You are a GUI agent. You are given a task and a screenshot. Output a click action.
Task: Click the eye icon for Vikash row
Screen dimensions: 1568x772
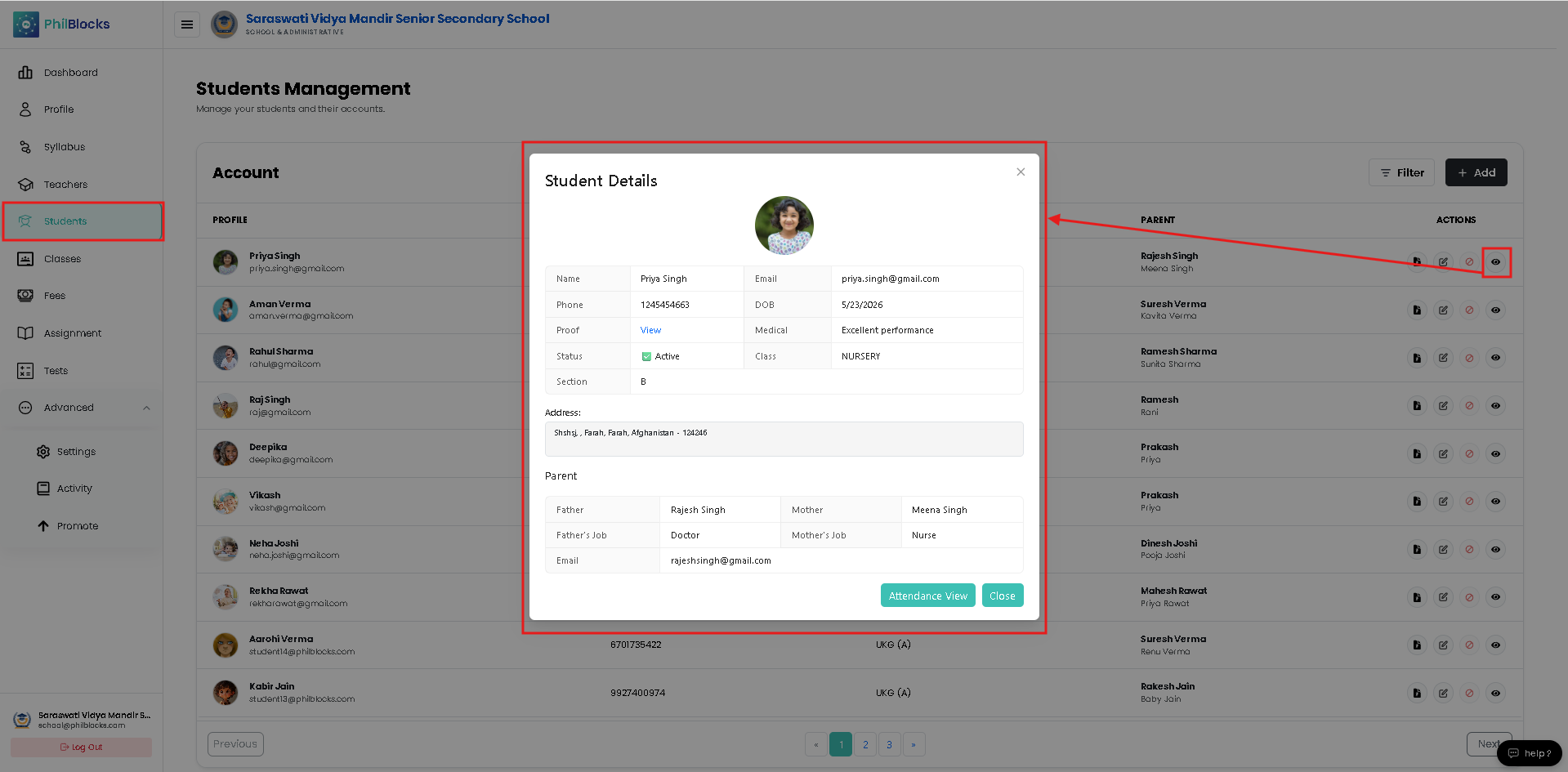1495,502
